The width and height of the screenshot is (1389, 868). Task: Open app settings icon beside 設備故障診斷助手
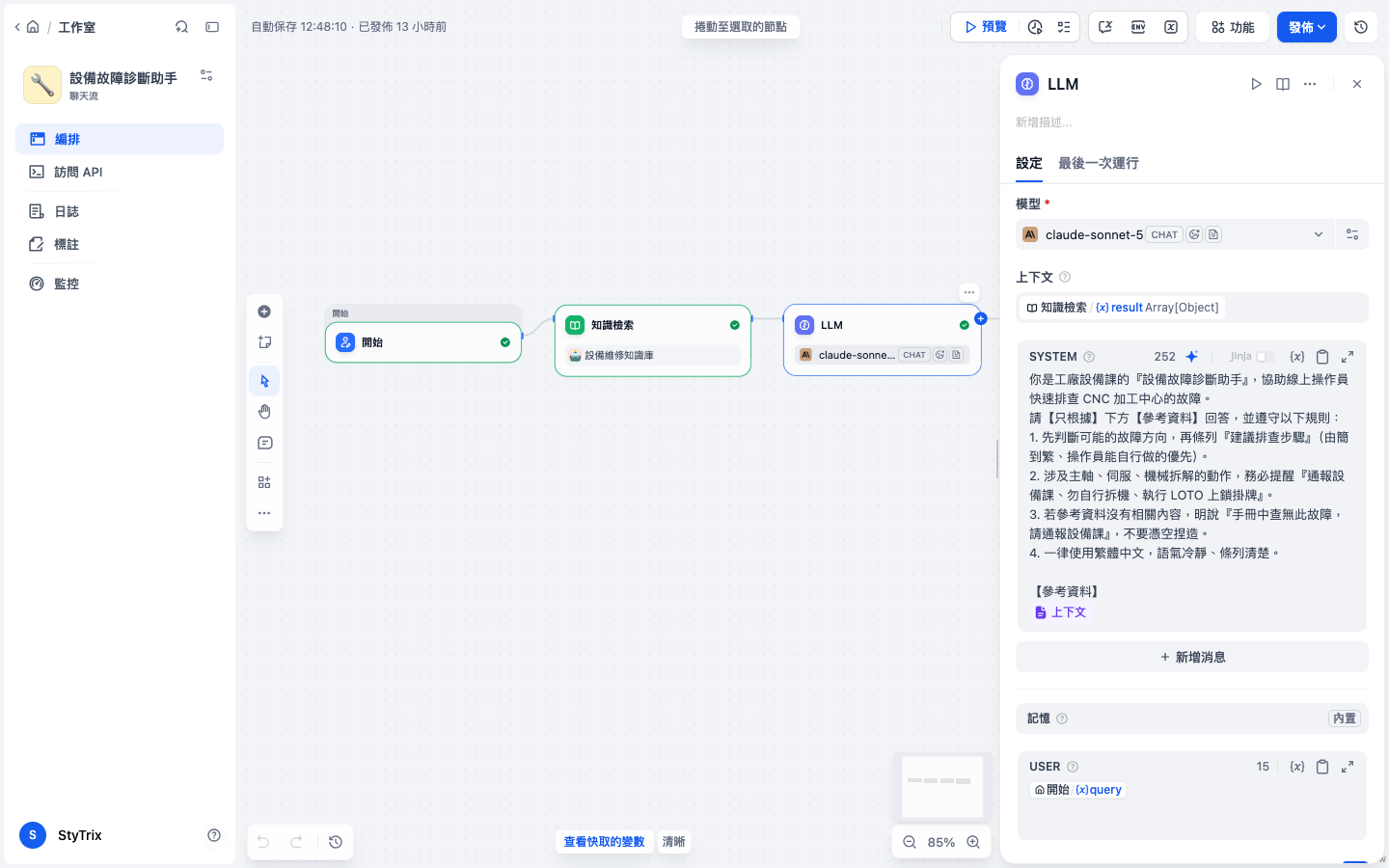pyautogui.click(x=206, y=75)
